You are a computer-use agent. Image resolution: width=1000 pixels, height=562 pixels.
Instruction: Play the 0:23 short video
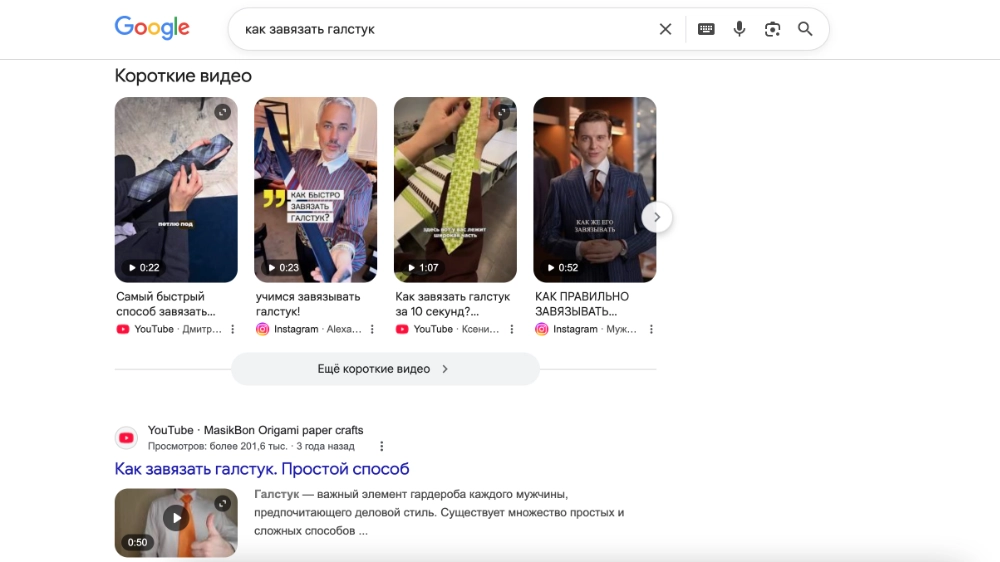283,268
